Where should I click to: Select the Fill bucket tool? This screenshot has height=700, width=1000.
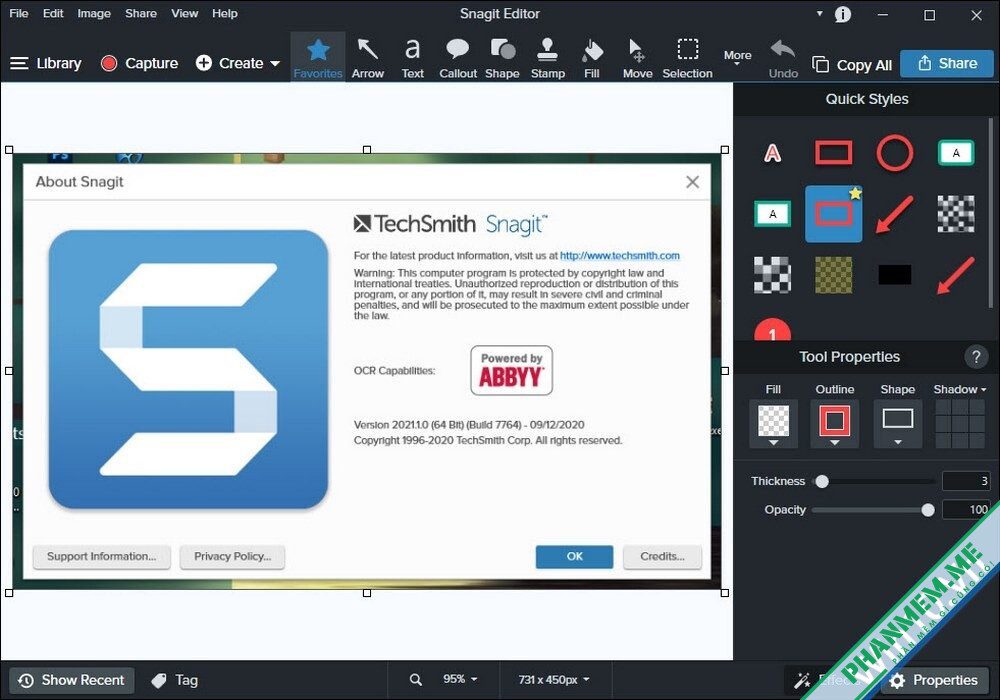point(592,57)
